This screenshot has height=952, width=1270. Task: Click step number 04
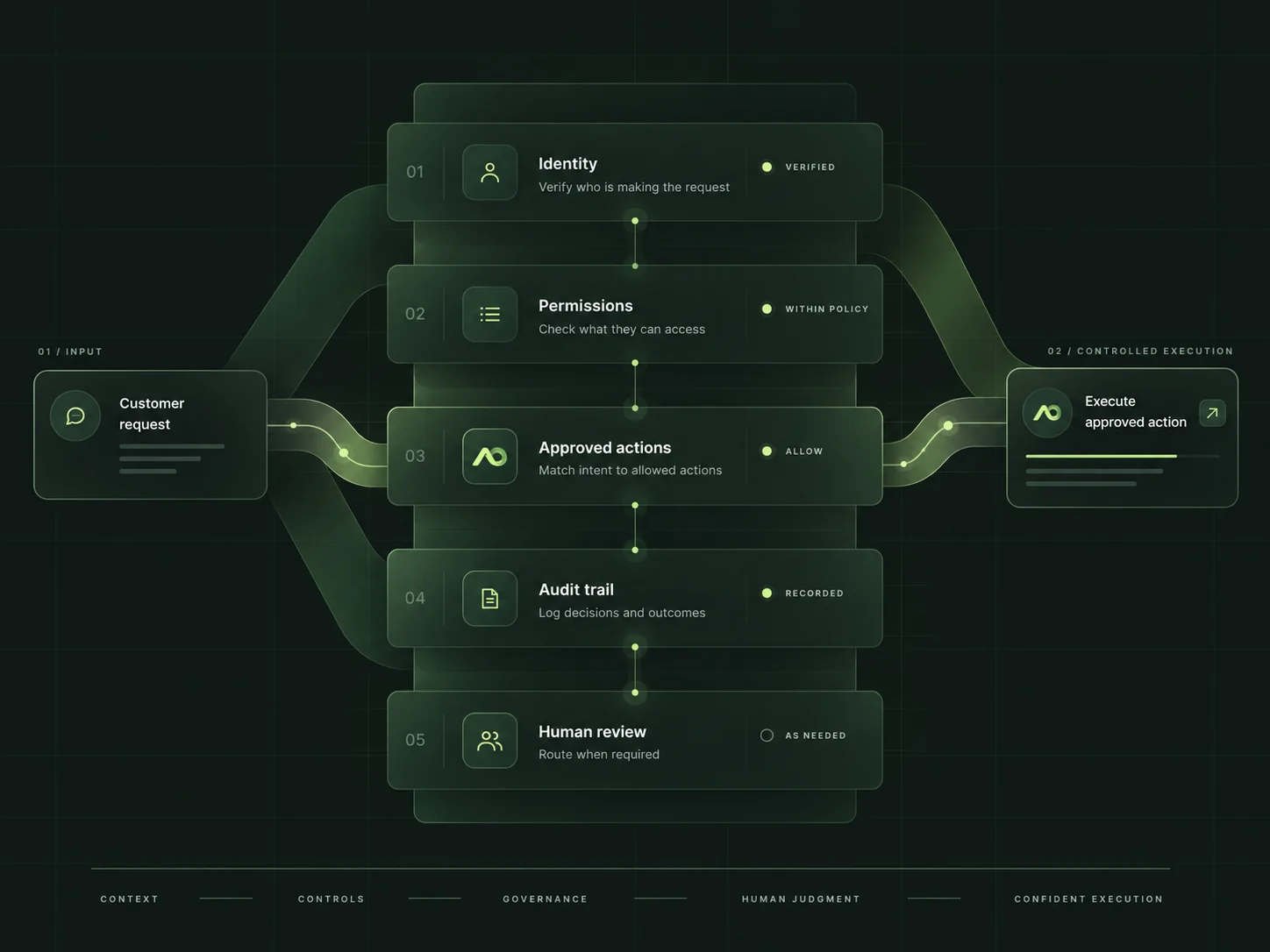point(415,598)
